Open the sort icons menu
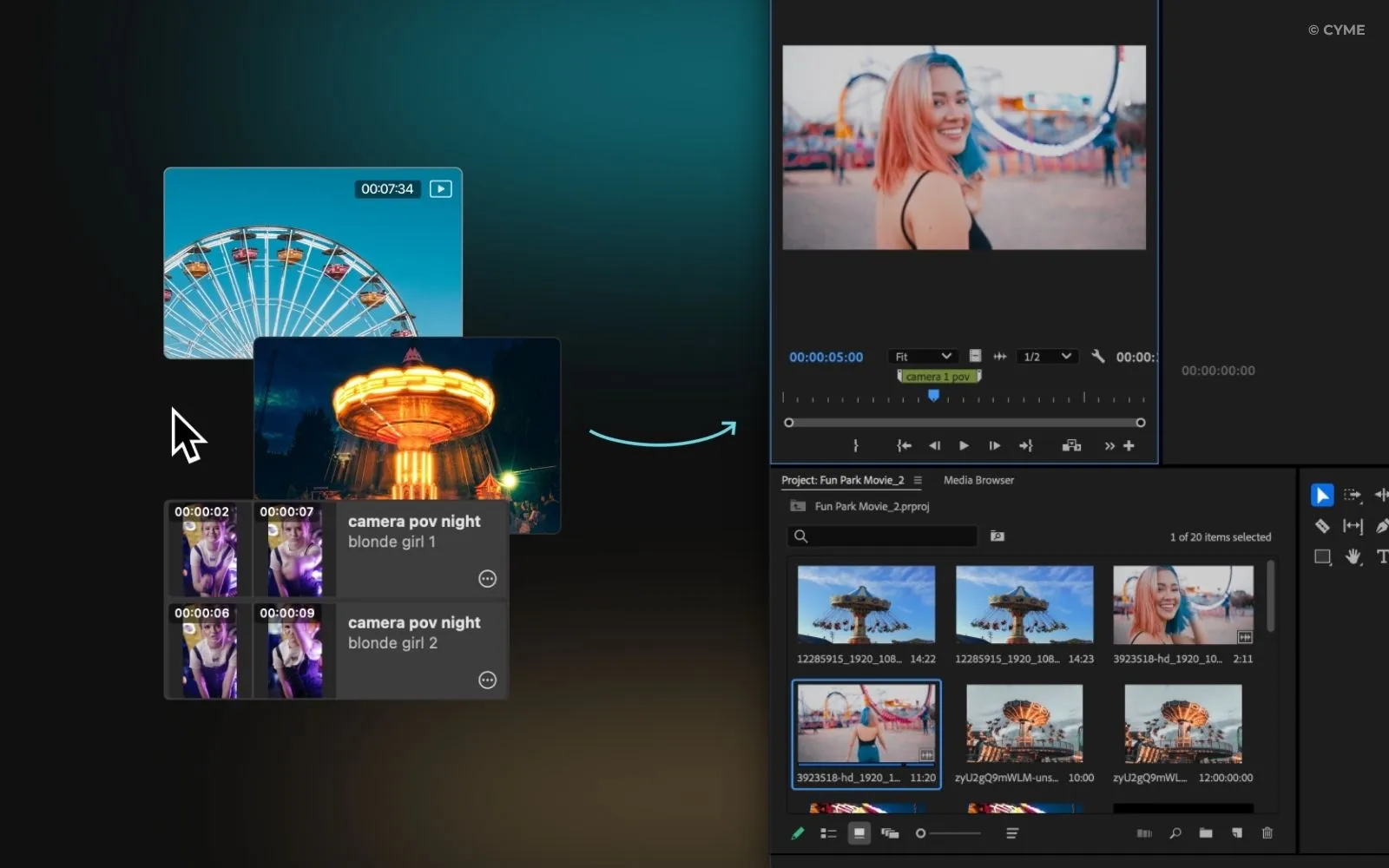 coord(1011,833)
